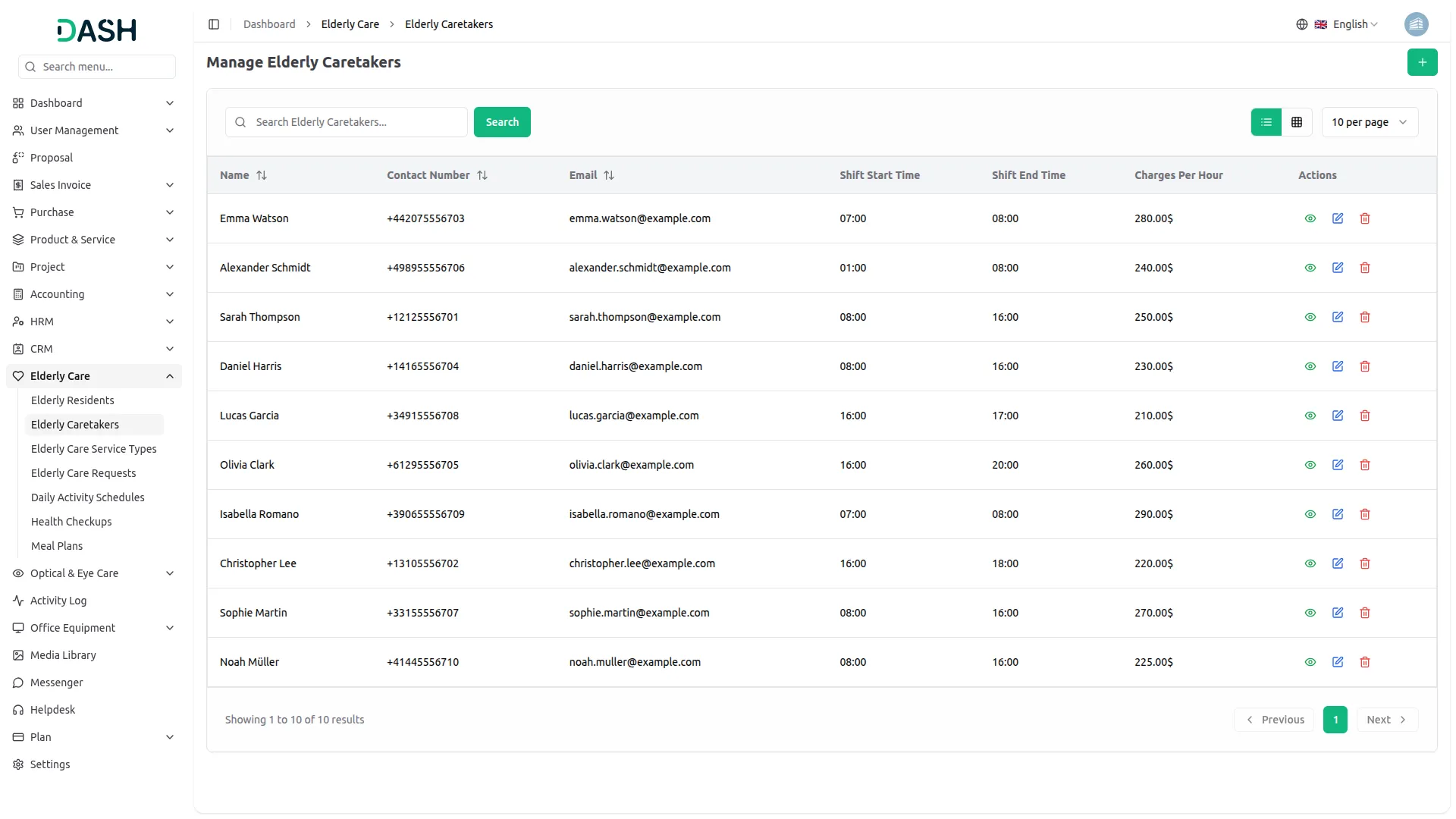The height and width of the screenshot is (819, 1456).
Task: Open Elderly Care breadcrumb link
Action: 350,24
